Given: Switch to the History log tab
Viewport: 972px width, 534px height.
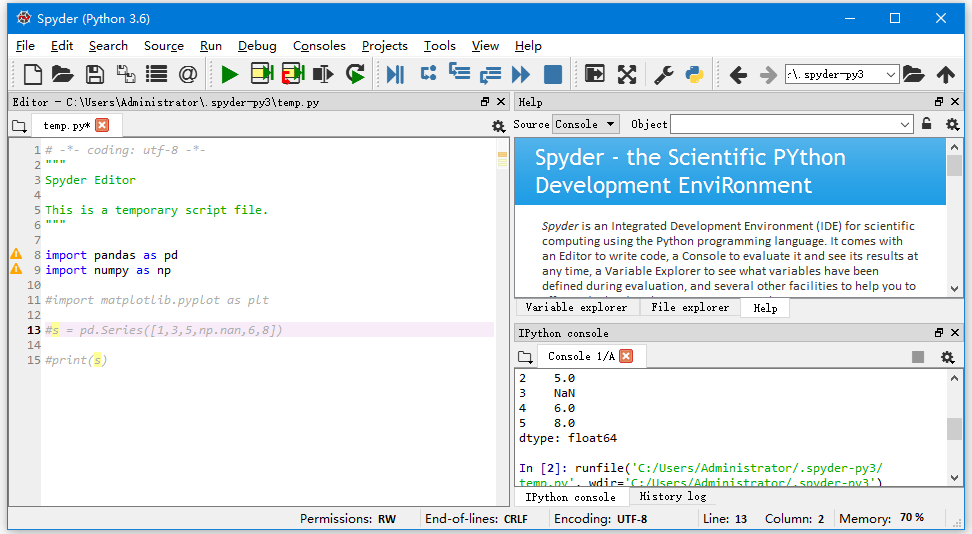Looking at the screenshot, I should click(672, 496).
